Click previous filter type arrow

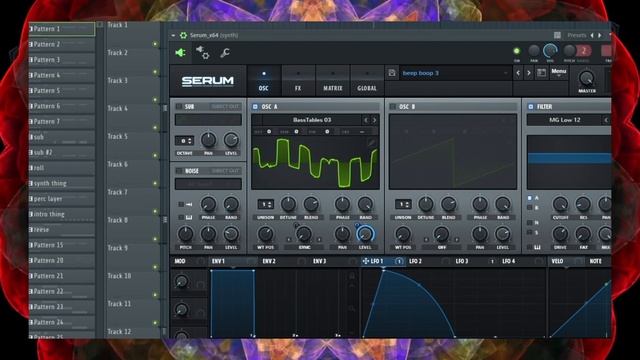pos(606,120)
